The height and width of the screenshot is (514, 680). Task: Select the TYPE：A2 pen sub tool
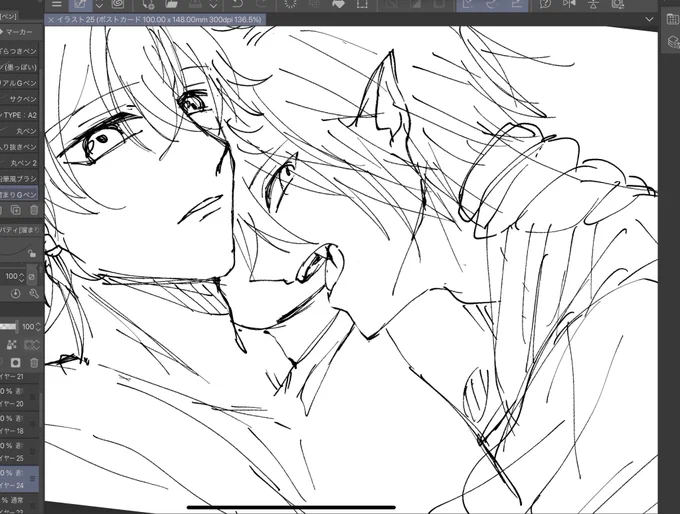coord(19,115)
